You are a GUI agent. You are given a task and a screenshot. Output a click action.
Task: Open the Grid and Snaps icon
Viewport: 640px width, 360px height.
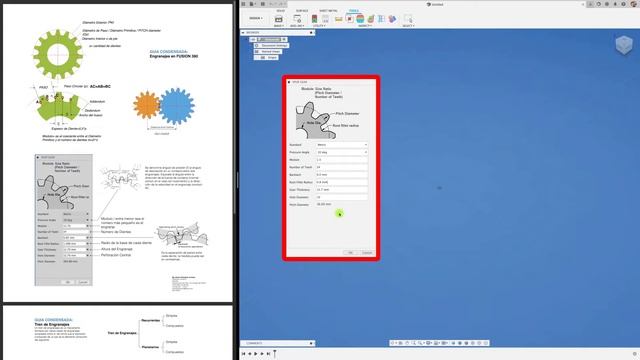(x=436, y=343)
